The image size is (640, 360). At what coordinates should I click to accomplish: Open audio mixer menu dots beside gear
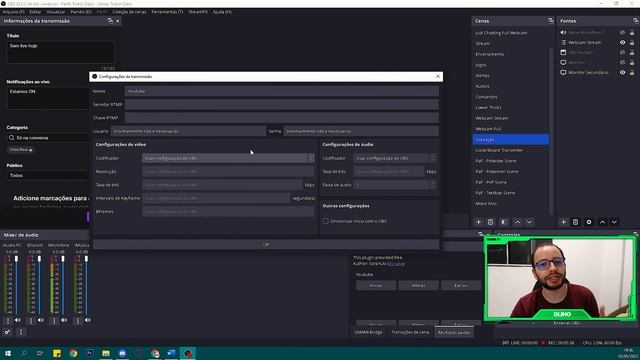point(21,332)
